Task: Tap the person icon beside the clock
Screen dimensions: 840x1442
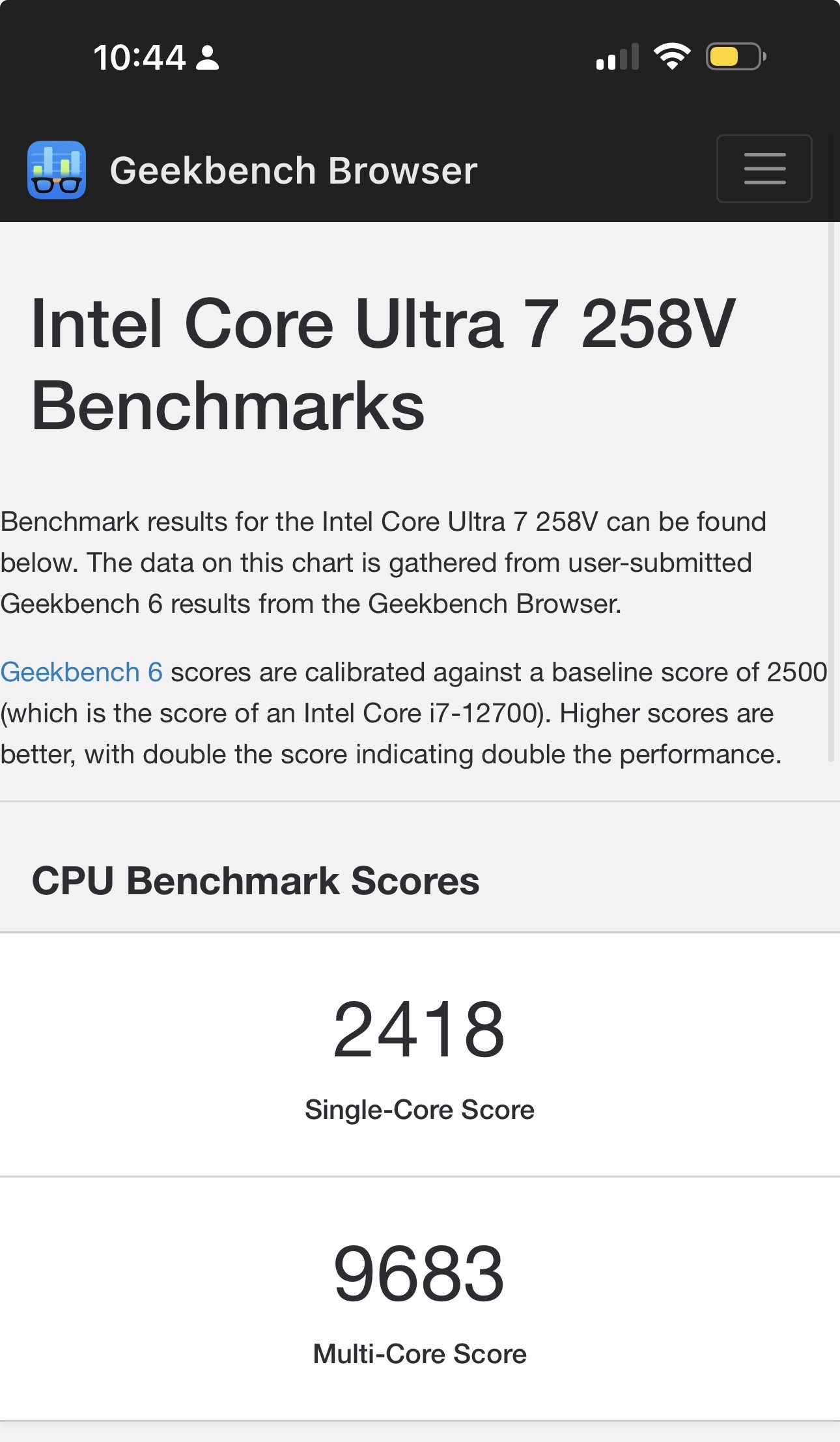Action: click(x=208, y=57)
